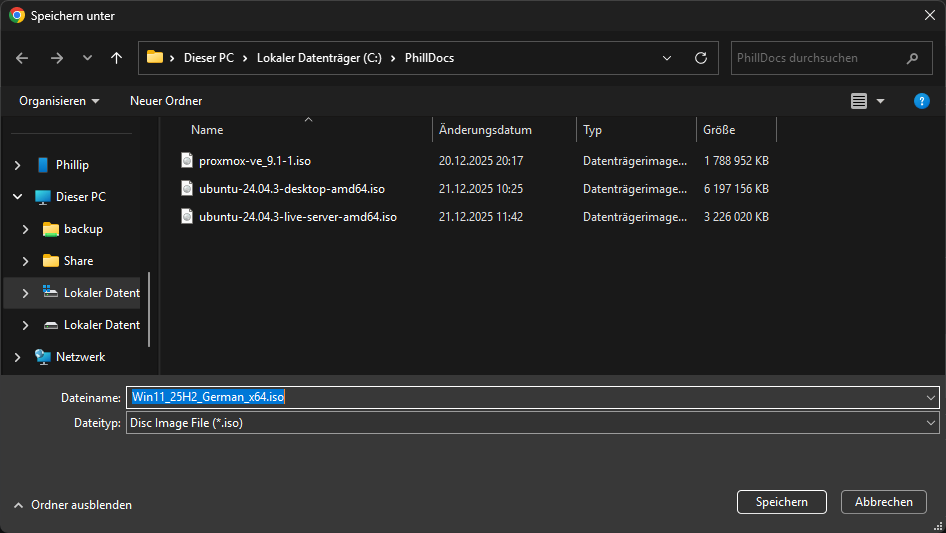Click the back navigation arrow
This screenshot has height=533, width=946.
[22, 58]
